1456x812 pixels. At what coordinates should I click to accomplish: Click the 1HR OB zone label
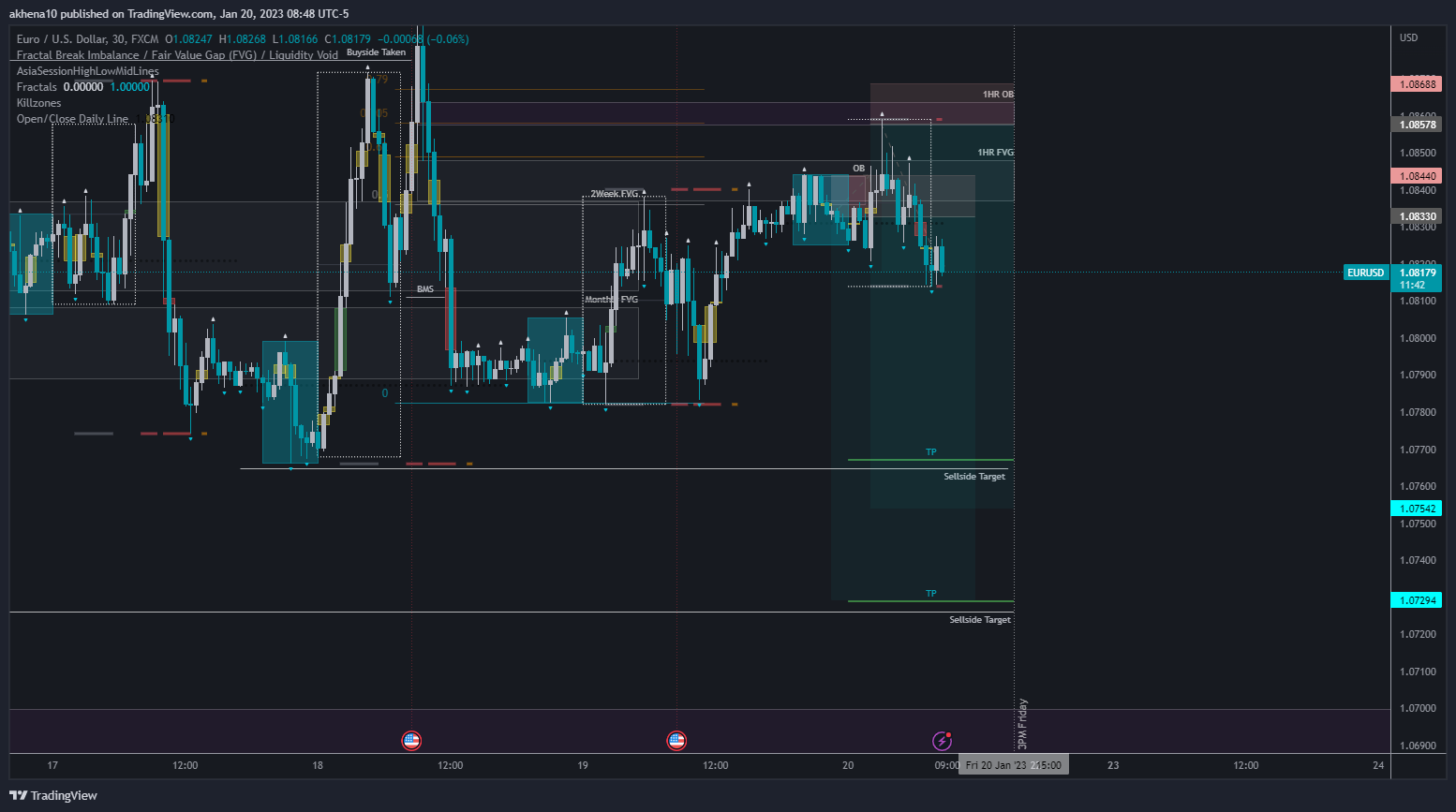[x=998, y=95]
